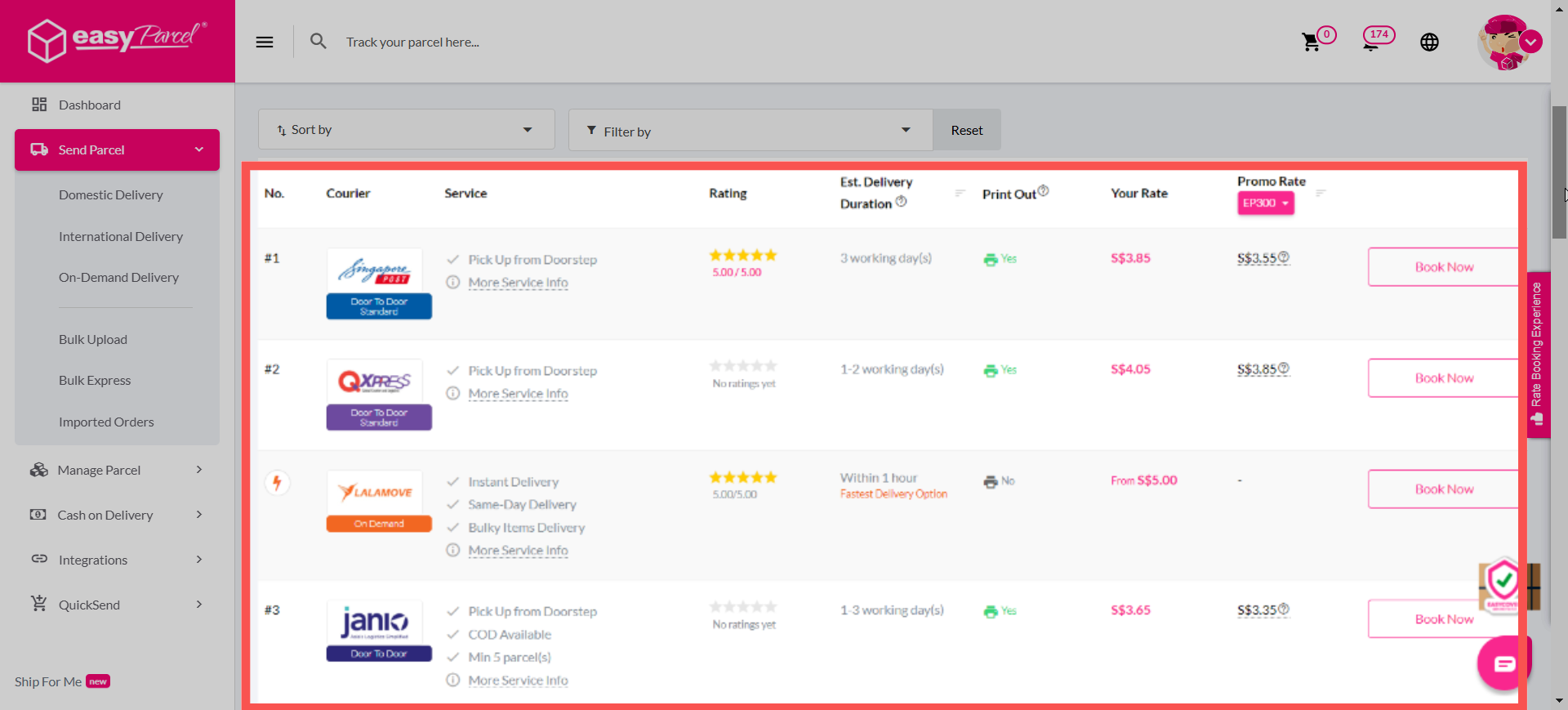Expand the Integrations menu
This screenshot has height=710, width=1568.
117,560
